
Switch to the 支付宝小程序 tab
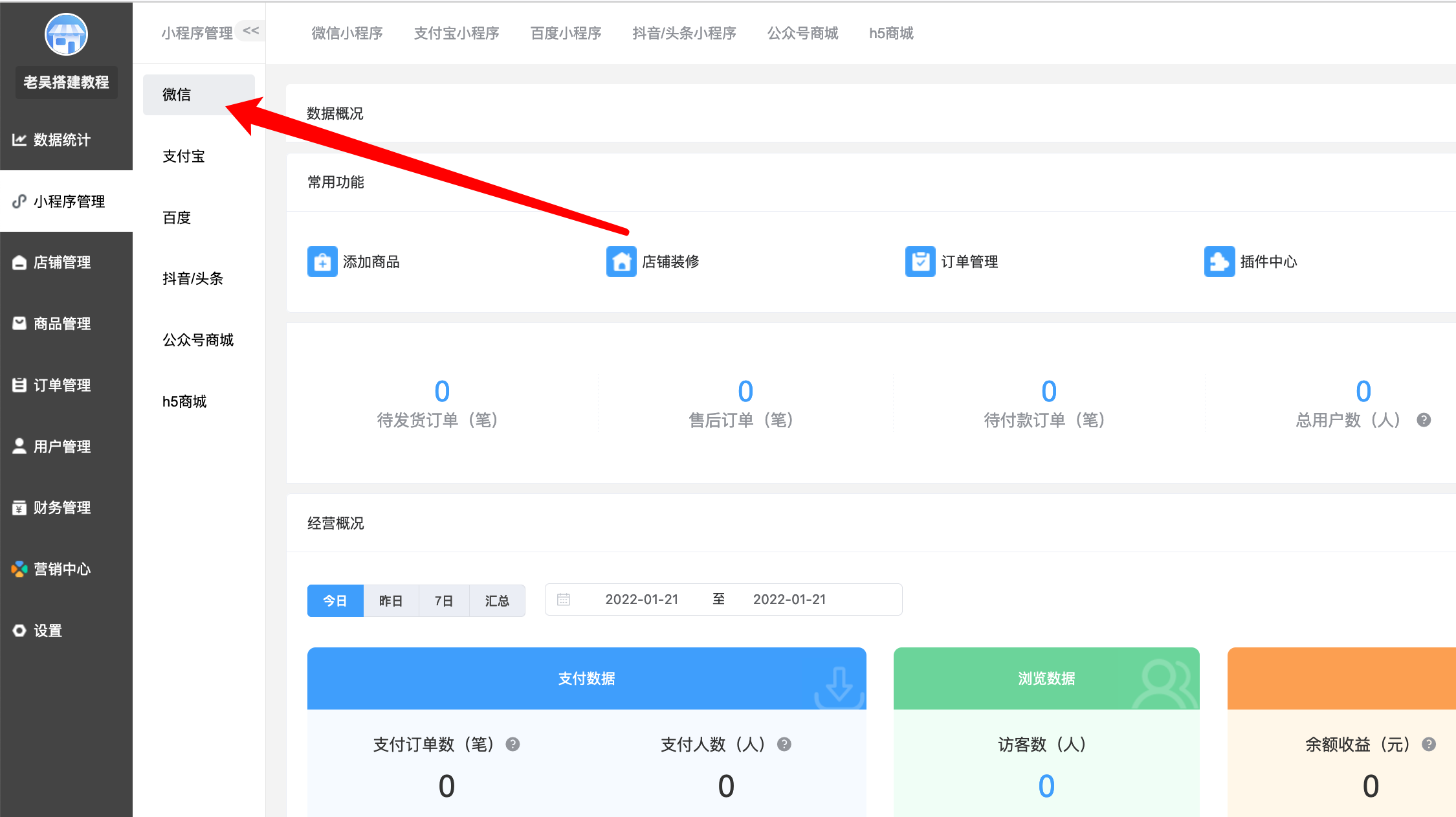[x=457, y=33]
